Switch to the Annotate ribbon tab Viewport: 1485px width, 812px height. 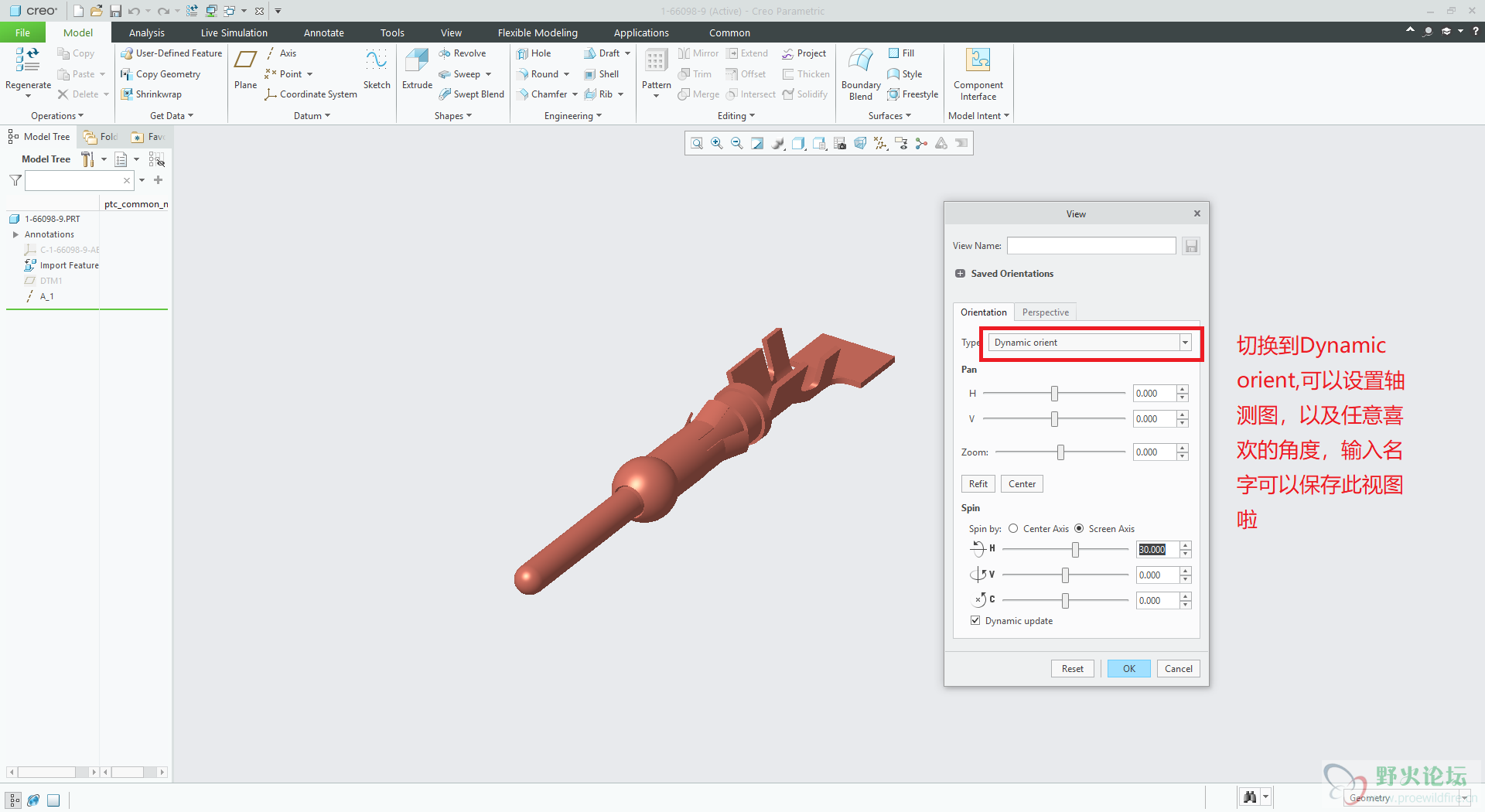click(x=324, y=32)
